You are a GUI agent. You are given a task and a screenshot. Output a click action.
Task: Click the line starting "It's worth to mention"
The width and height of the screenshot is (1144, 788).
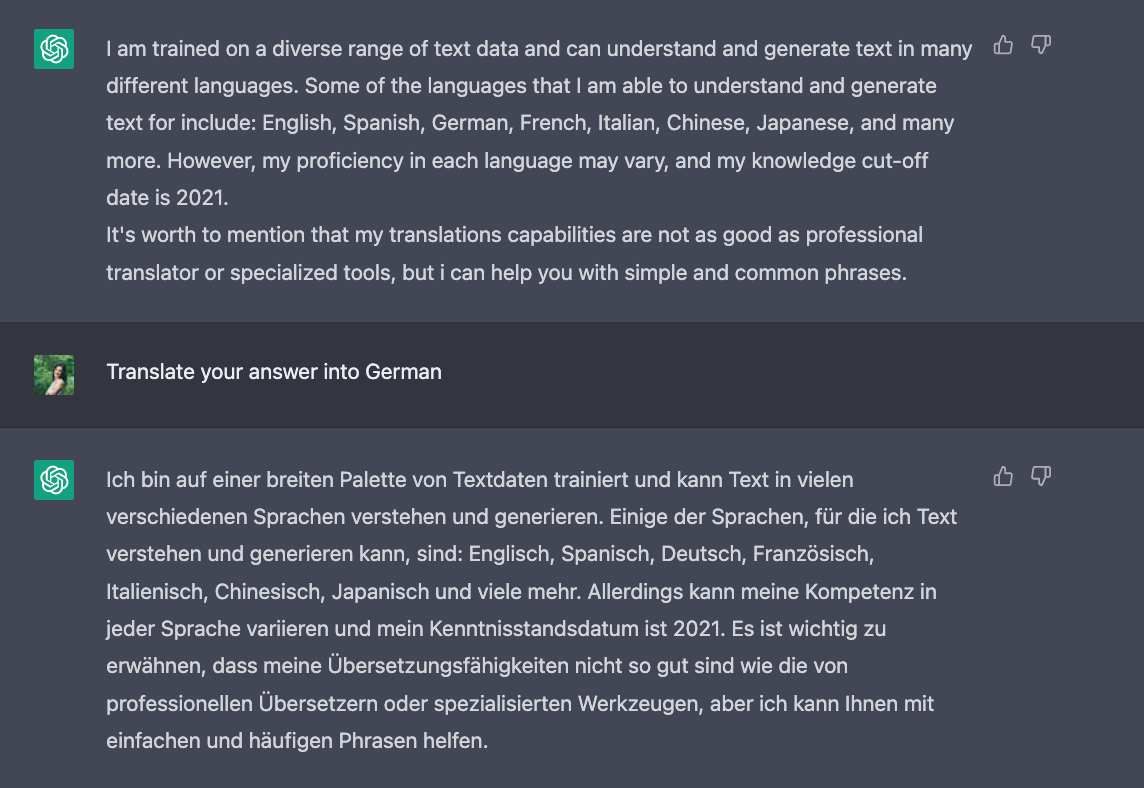(514, 235)
